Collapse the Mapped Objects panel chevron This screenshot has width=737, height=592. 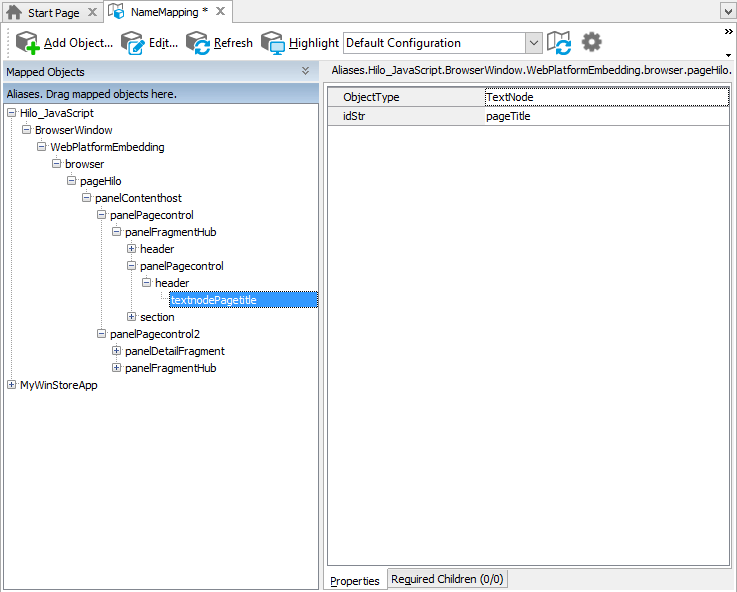pos(305,72)
